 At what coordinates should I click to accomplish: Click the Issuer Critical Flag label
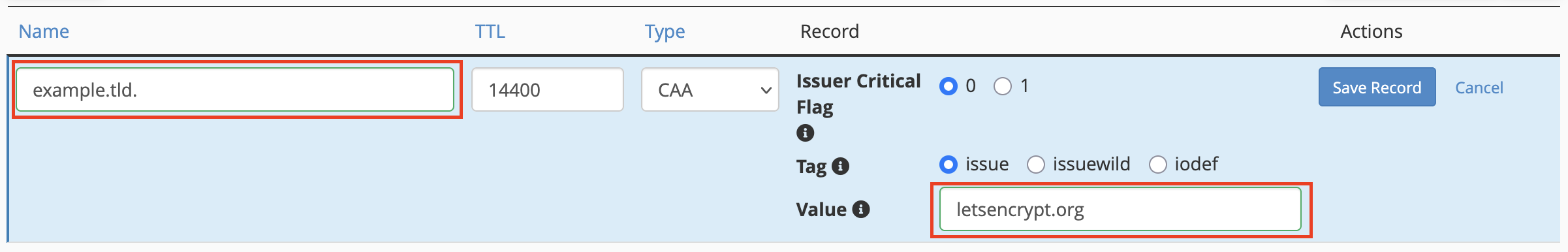pos(858,93)
